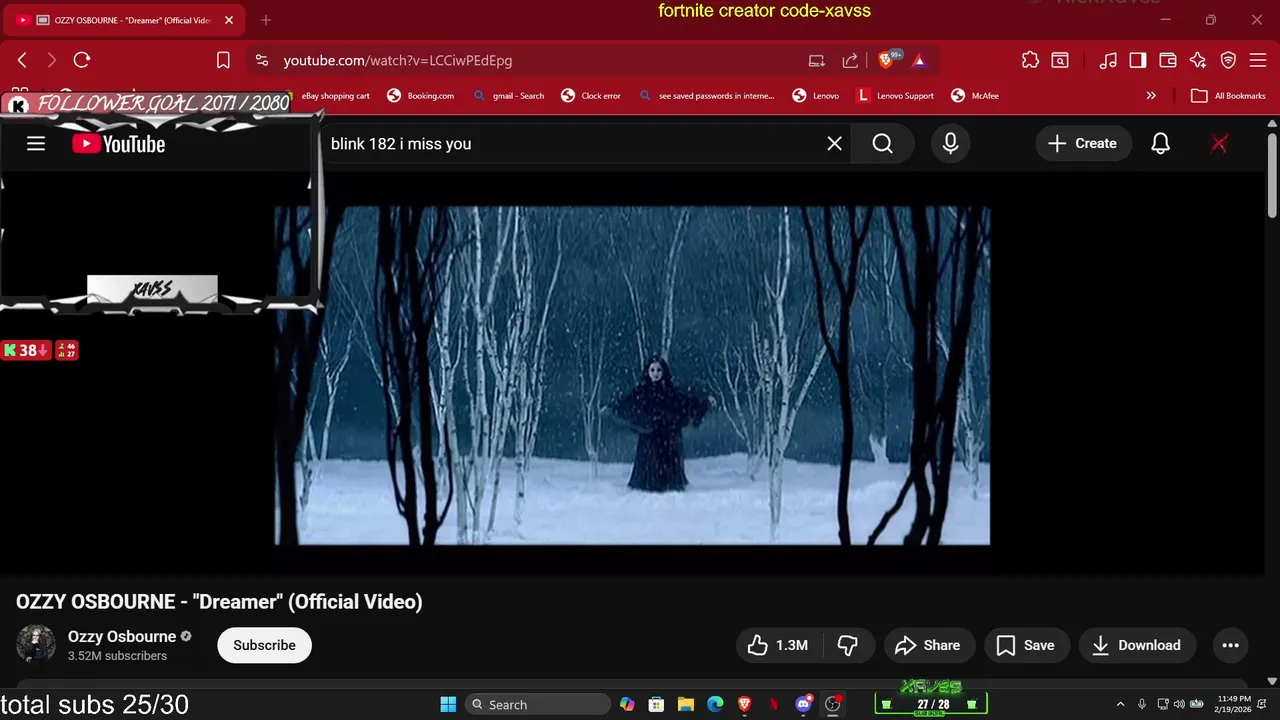Reload the YouTube page
This screenshot has width=1280, height=720.
[82, 60]
